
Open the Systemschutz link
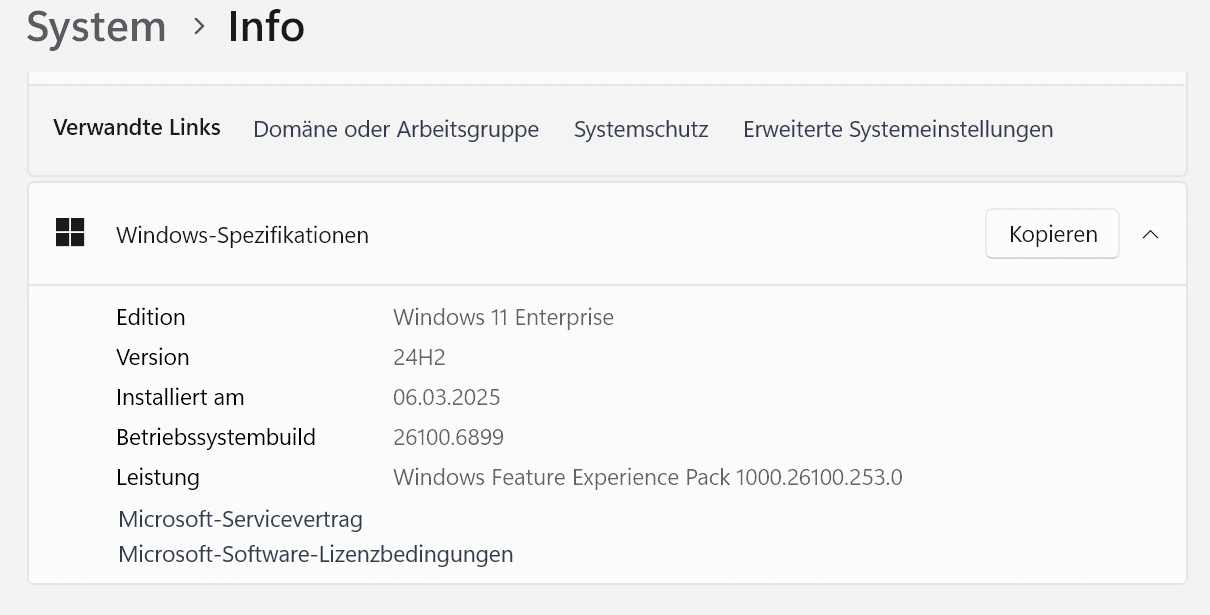coord(641,129)
